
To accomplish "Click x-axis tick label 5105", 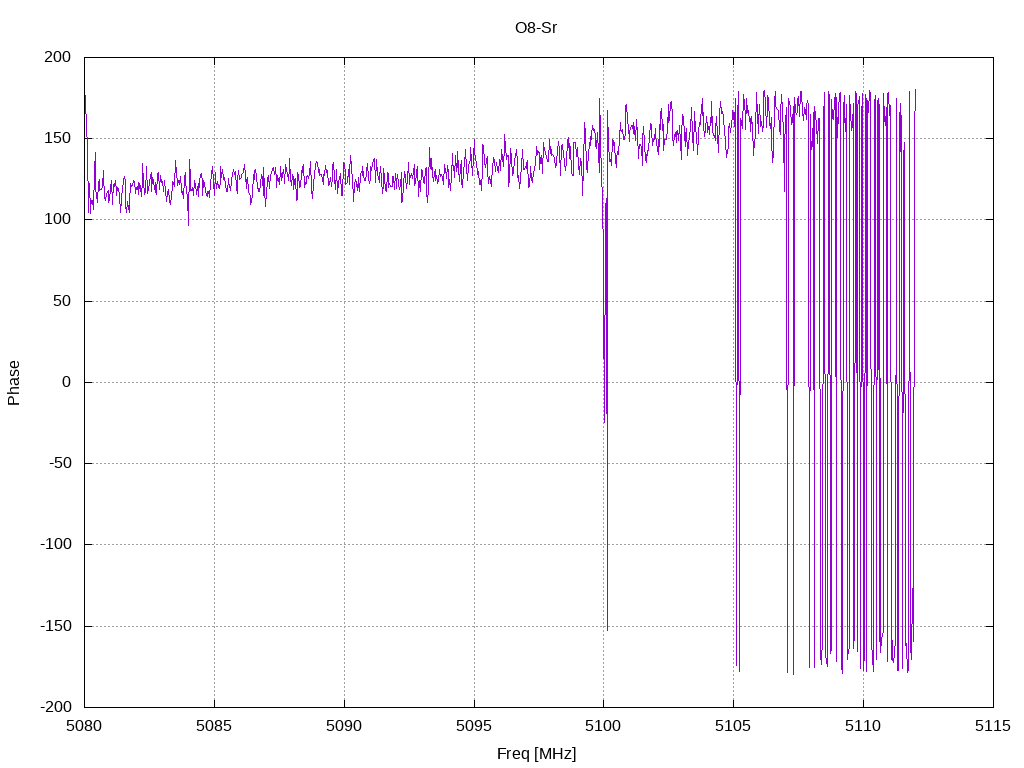I will point(733,726).
